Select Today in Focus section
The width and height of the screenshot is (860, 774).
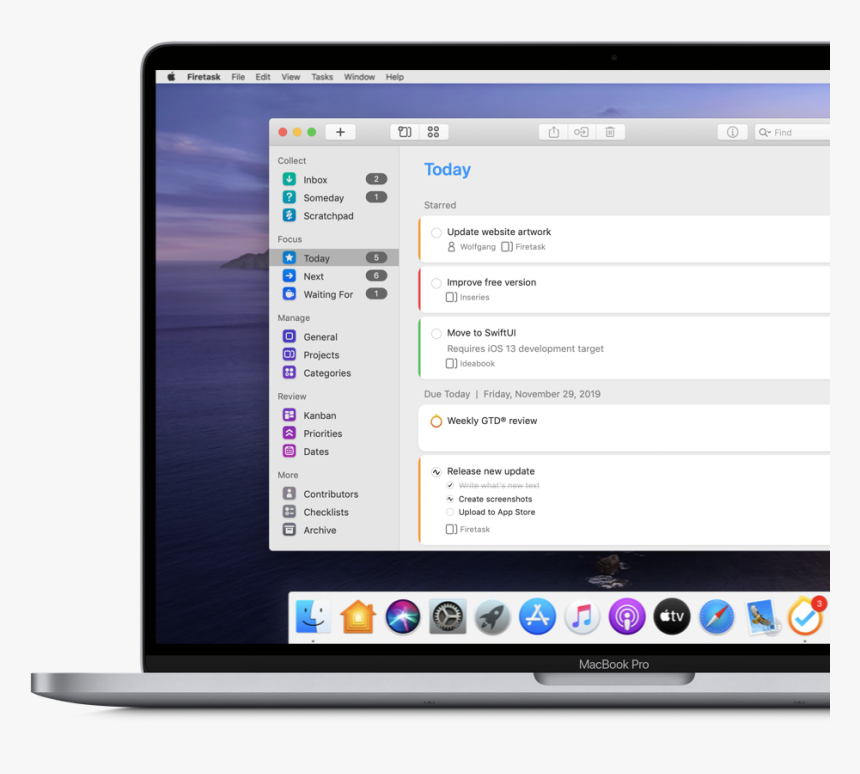(x=334, y=258)
